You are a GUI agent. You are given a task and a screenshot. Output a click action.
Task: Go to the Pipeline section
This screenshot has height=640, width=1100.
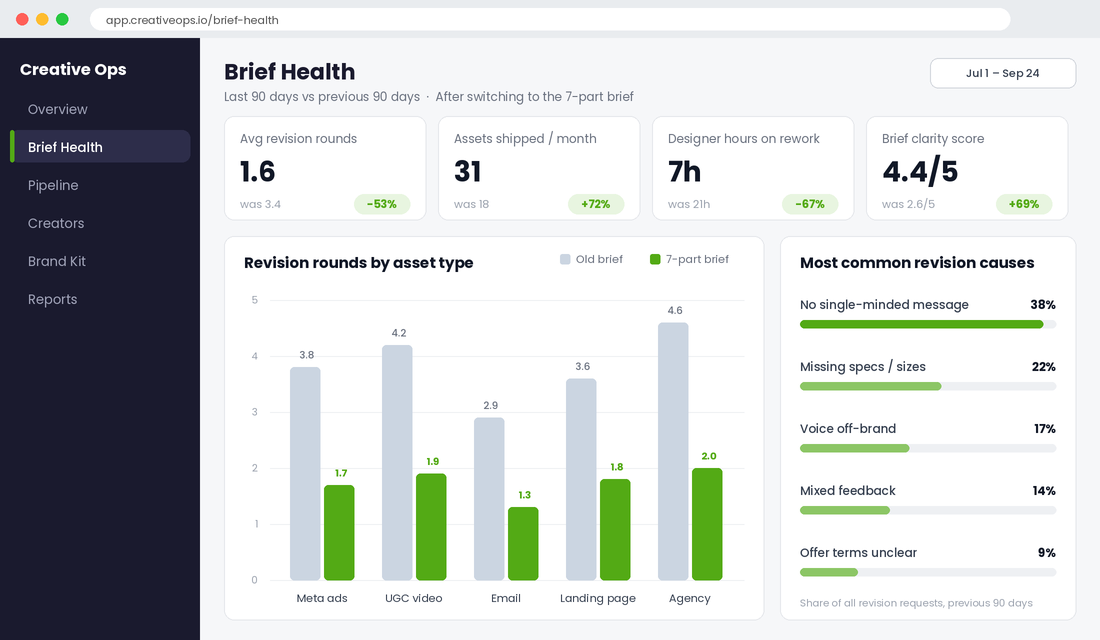(x=53, y=185)
